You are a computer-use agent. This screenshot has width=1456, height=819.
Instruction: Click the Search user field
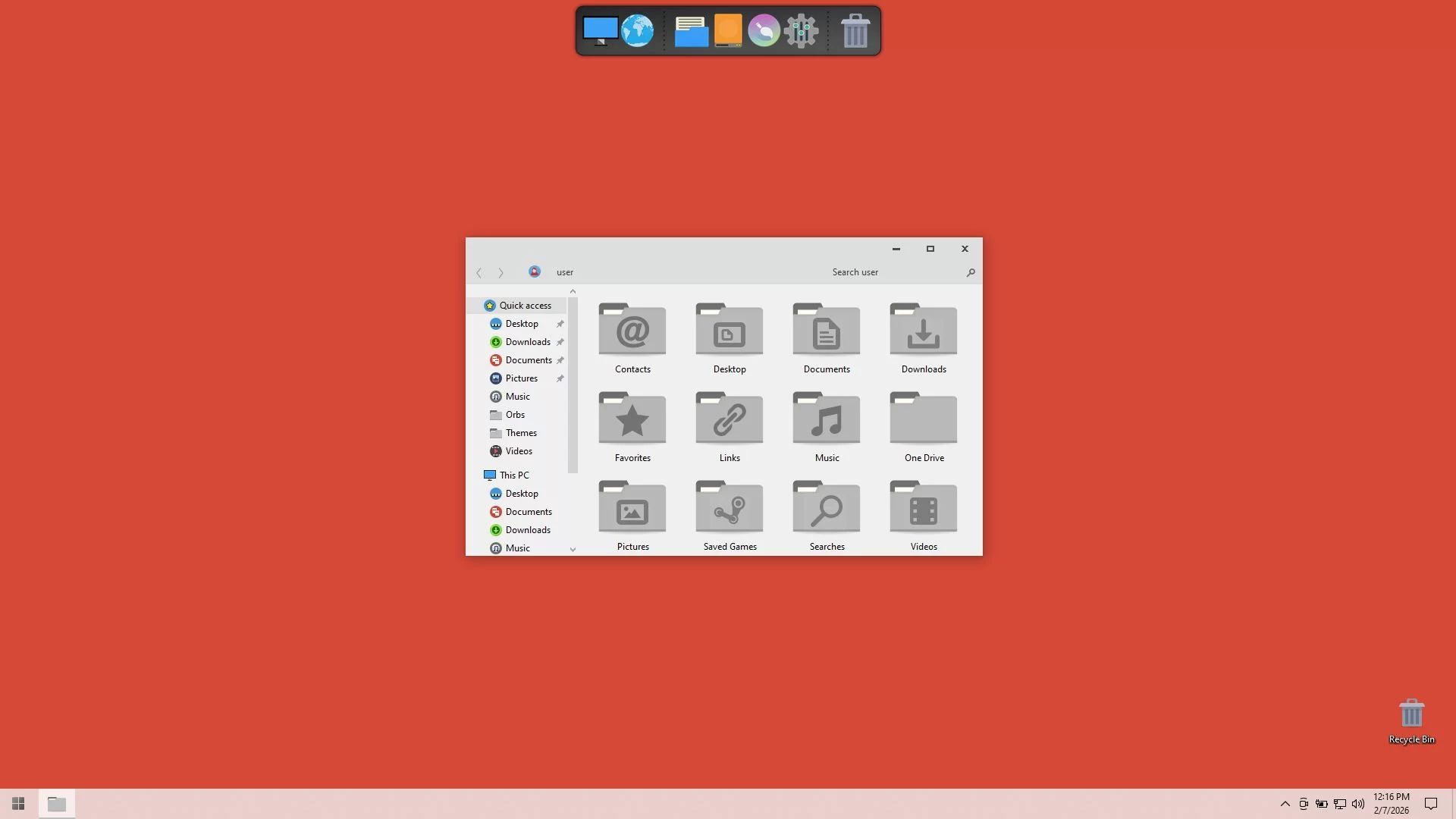tap(895, 272)
